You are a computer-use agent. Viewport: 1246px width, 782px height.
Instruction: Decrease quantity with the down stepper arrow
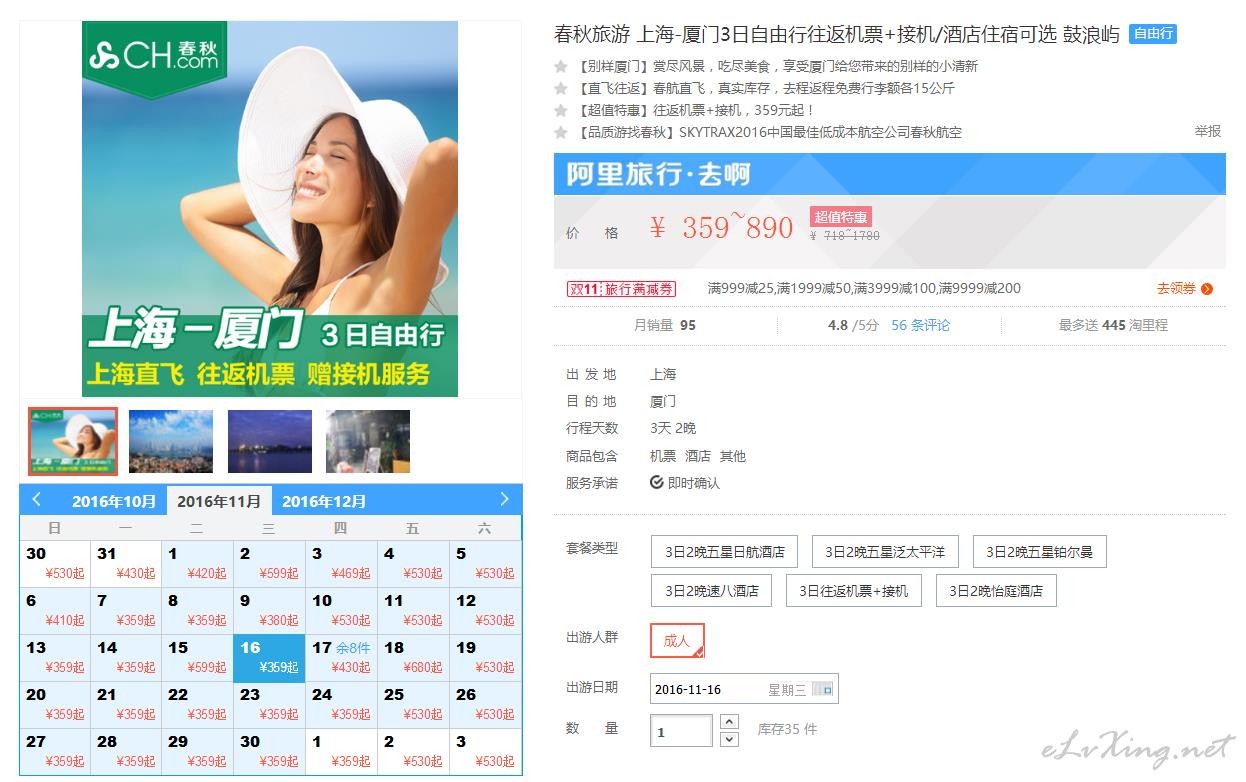729,739
